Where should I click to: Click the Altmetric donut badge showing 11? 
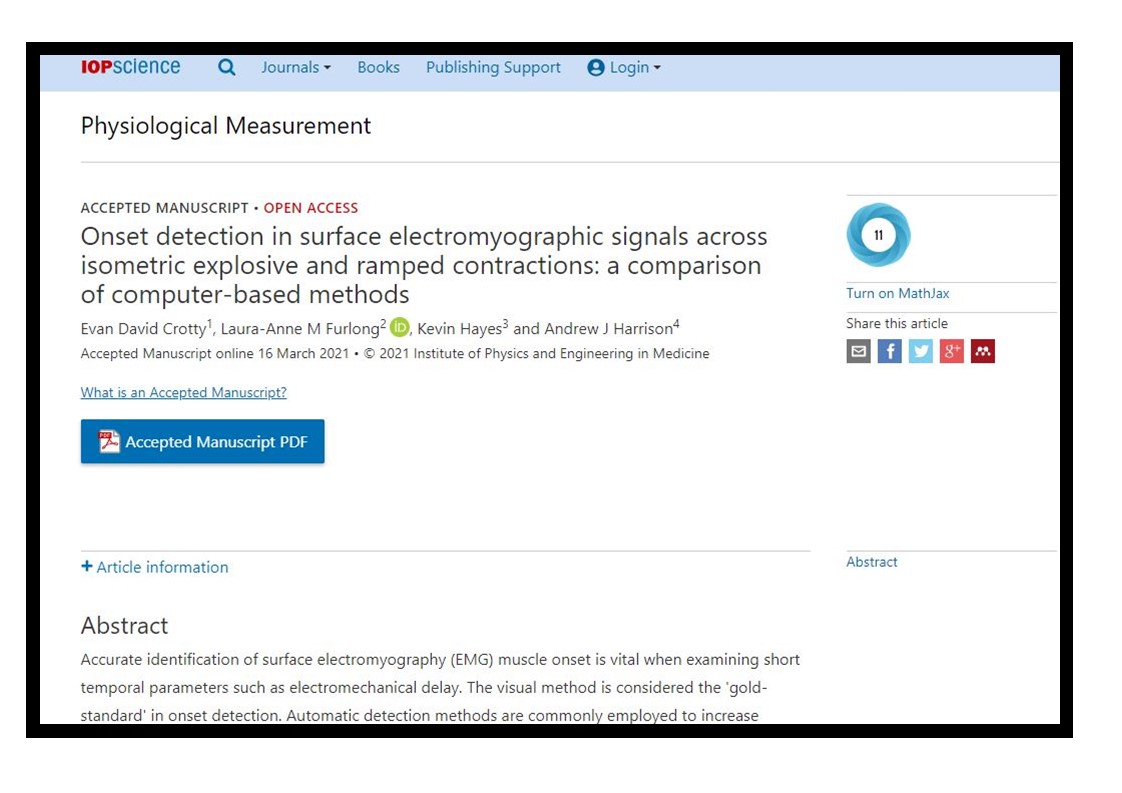pos(878,235)
